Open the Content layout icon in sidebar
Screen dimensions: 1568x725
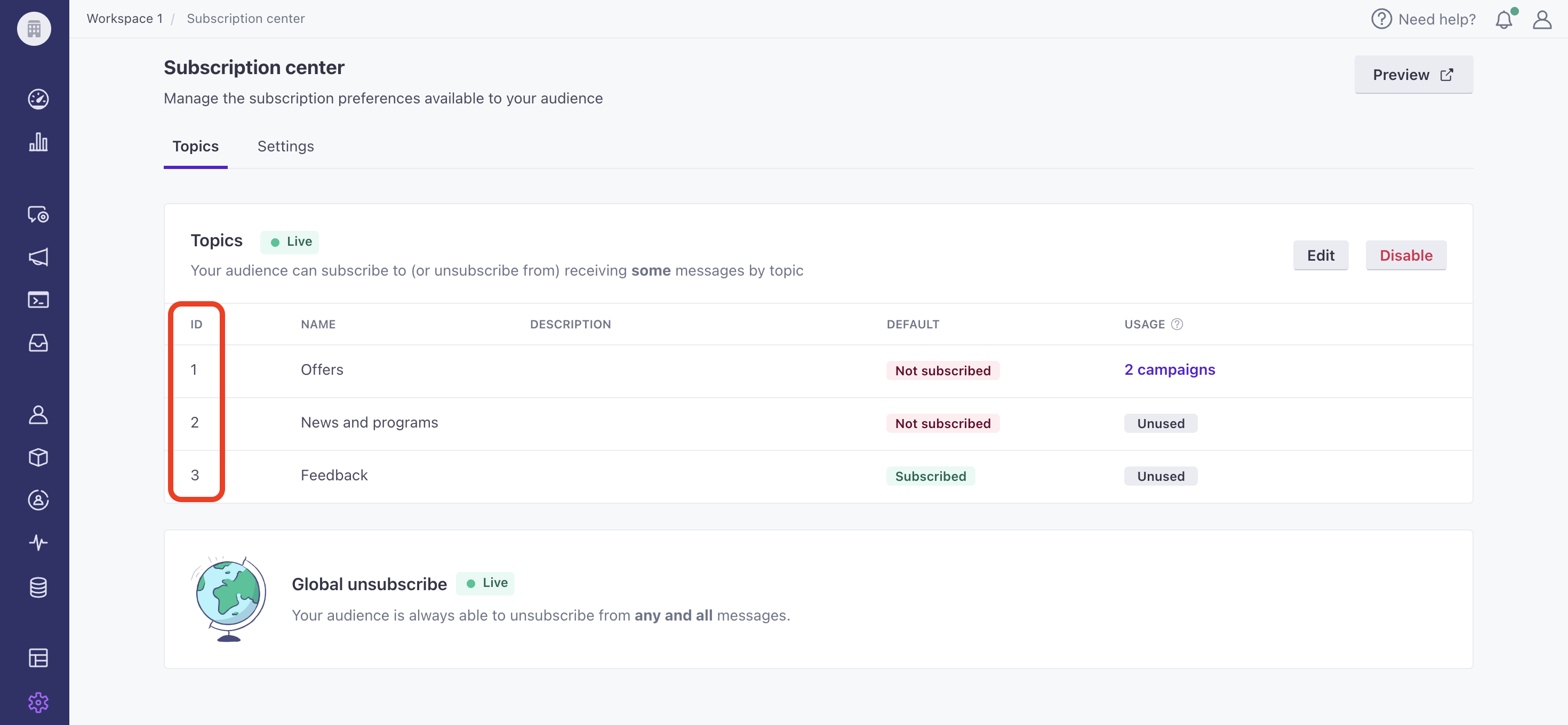click(x=38, y=657)
